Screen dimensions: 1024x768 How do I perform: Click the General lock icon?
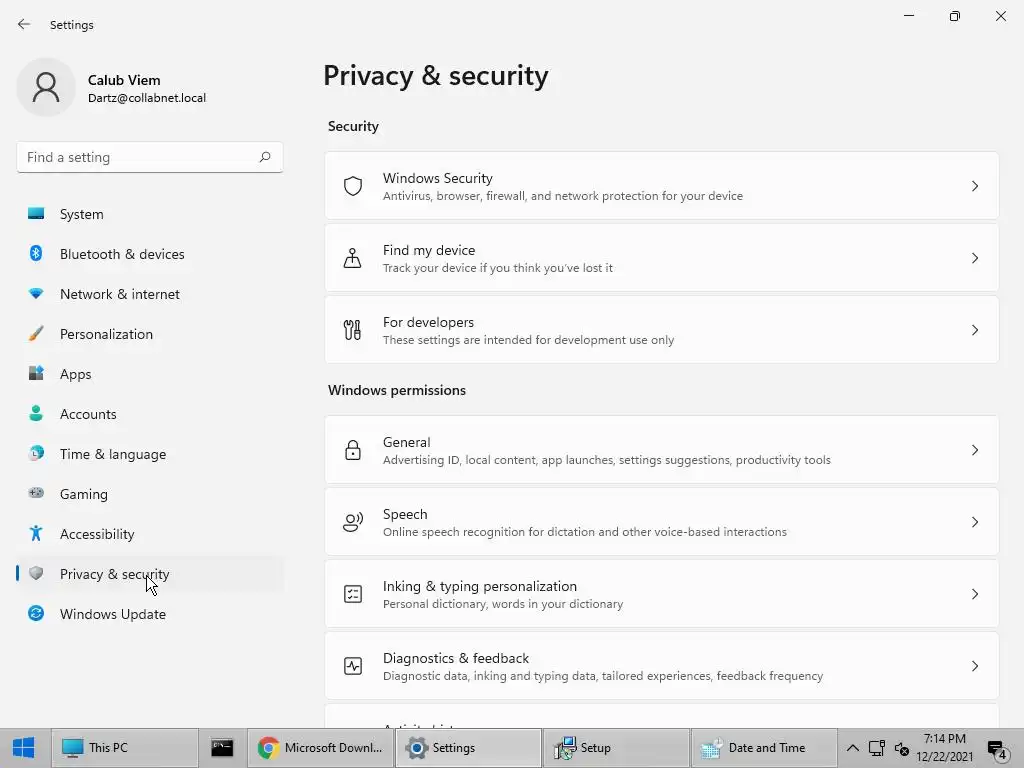tap(353, 450)
